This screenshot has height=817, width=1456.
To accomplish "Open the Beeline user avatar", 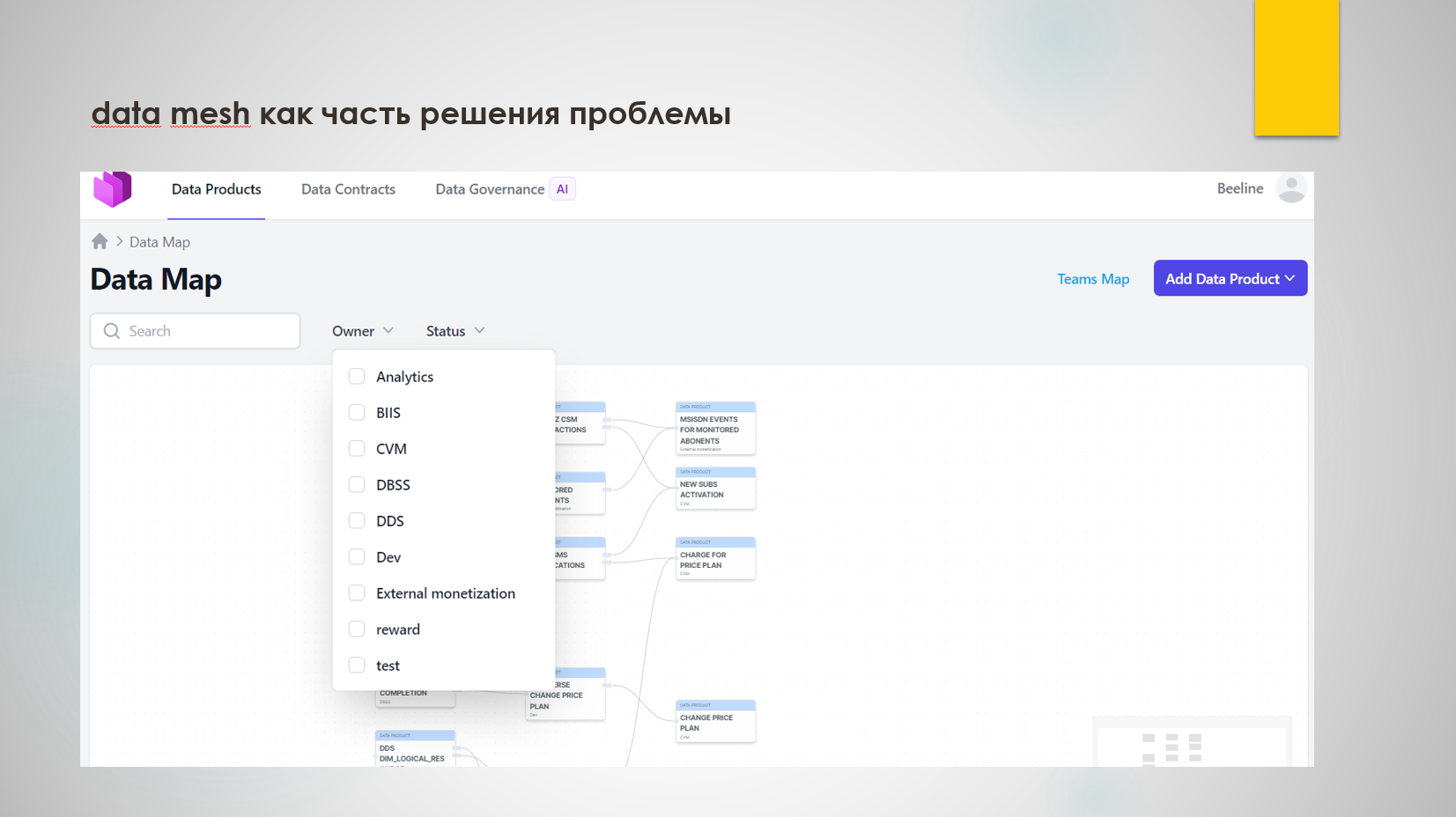I will tap(1290, 188).
